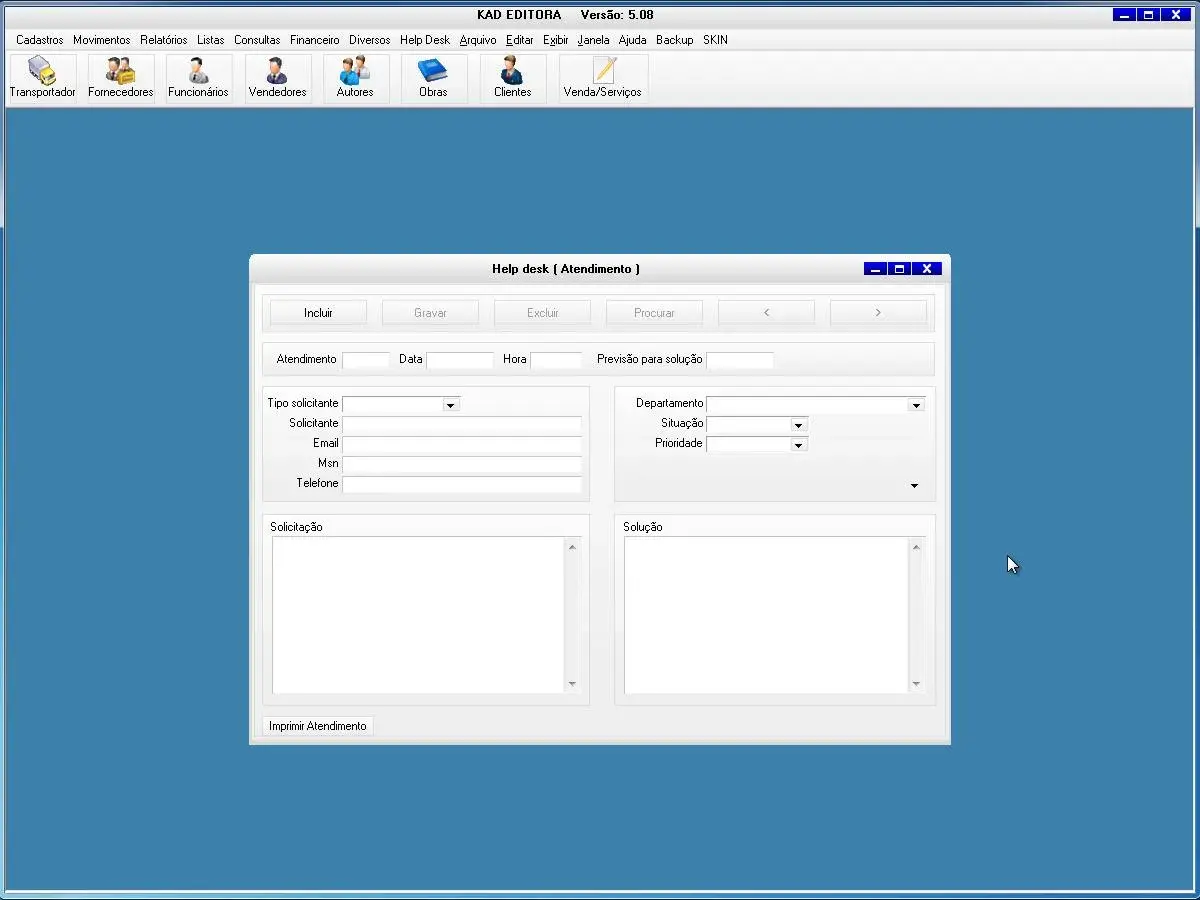Click the Incluir button
Screen dimensions: 1200x900
(318, 313)
